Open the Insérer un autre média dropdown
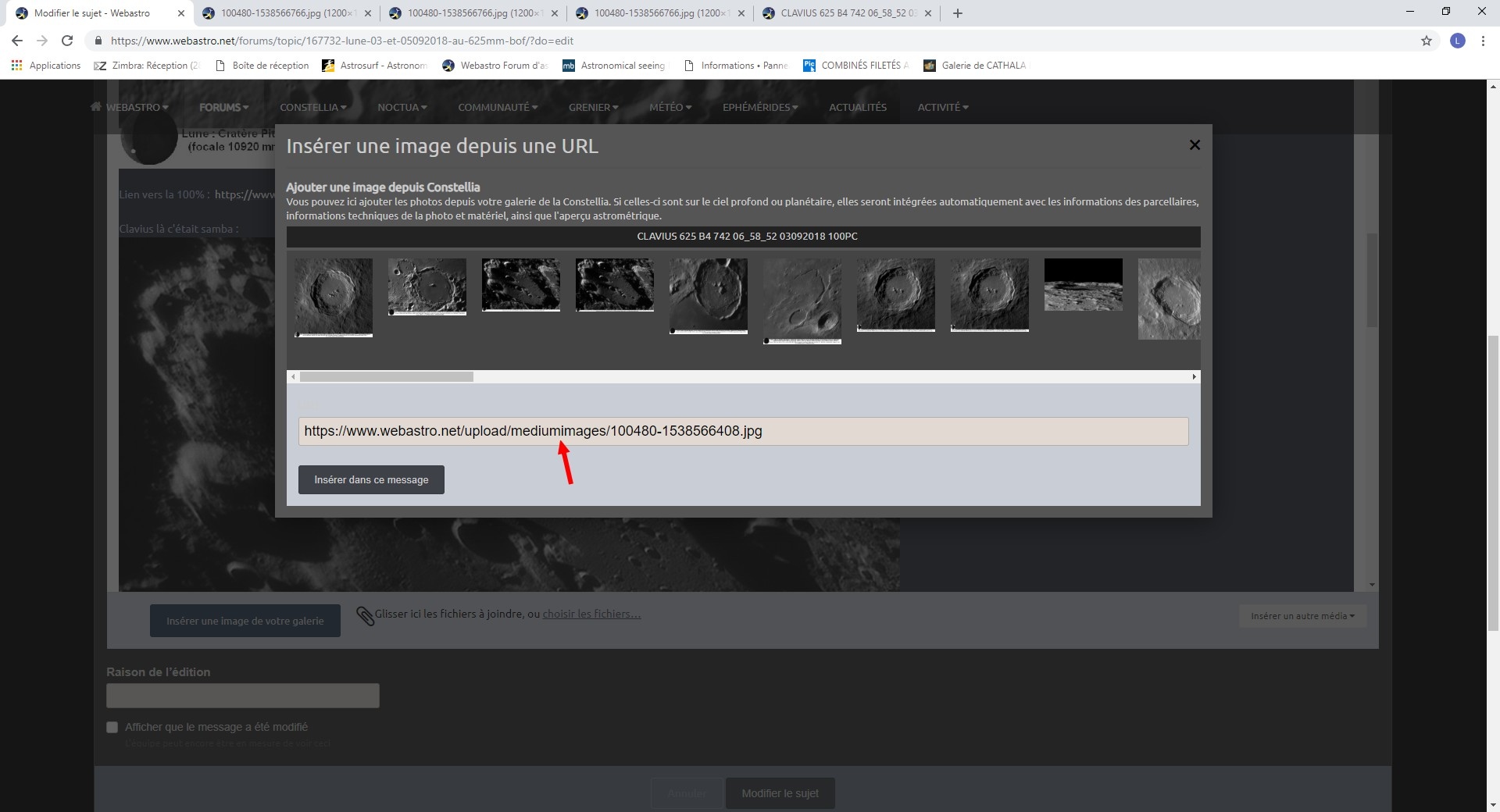Screen dimensions: 1500x812 [x=1302, y=616]
